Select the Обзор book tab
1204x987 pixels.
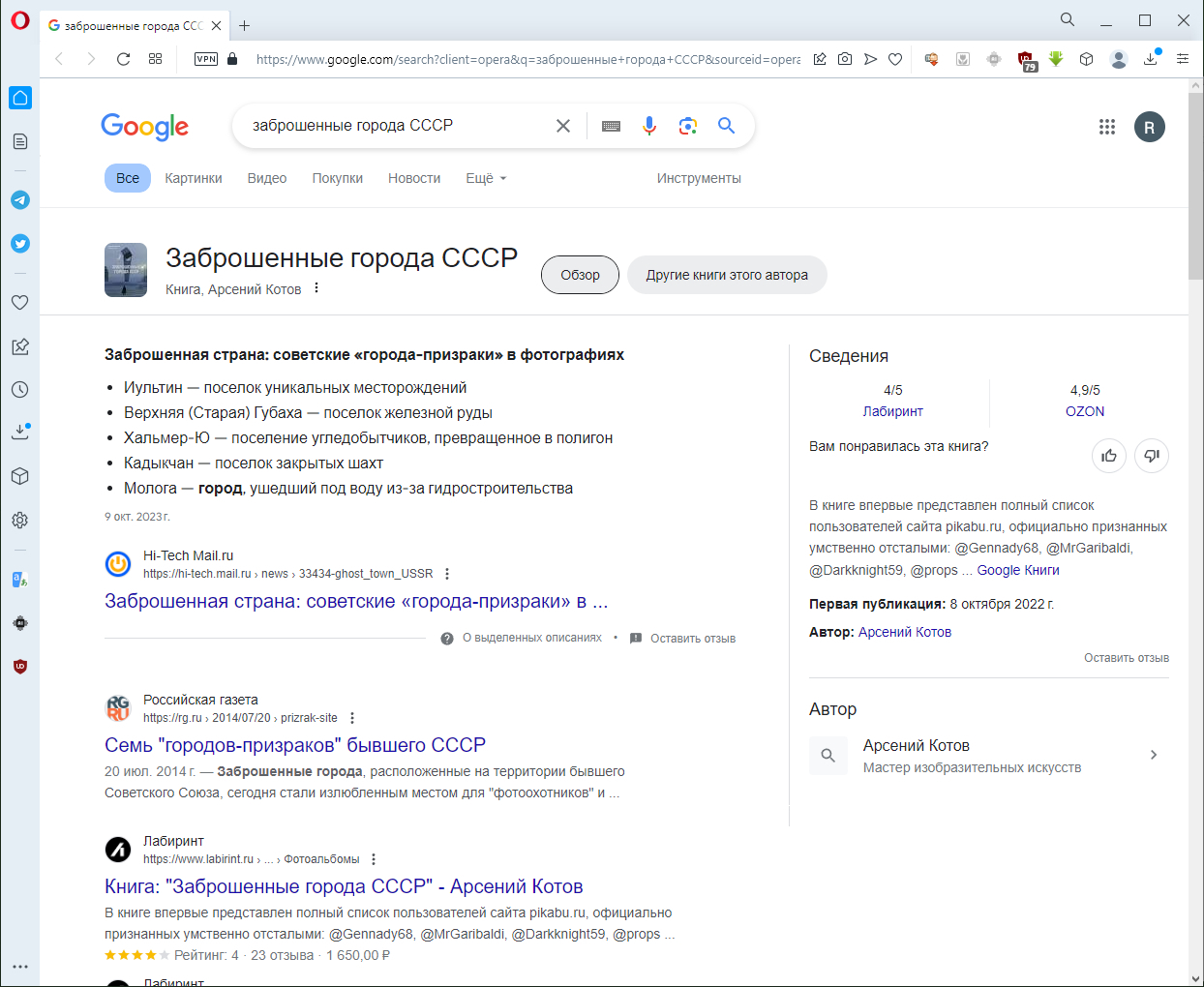coord(580,275)
